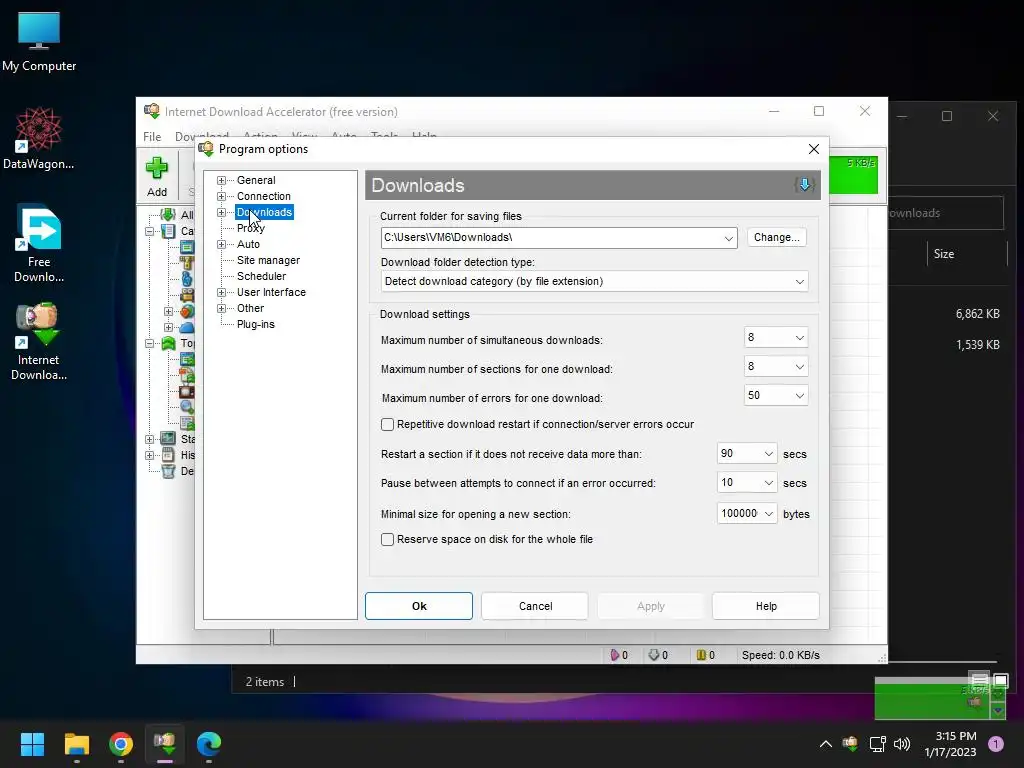
Task: Click the Speed: 0.0 KB/s status text
Action: point(780,655)
